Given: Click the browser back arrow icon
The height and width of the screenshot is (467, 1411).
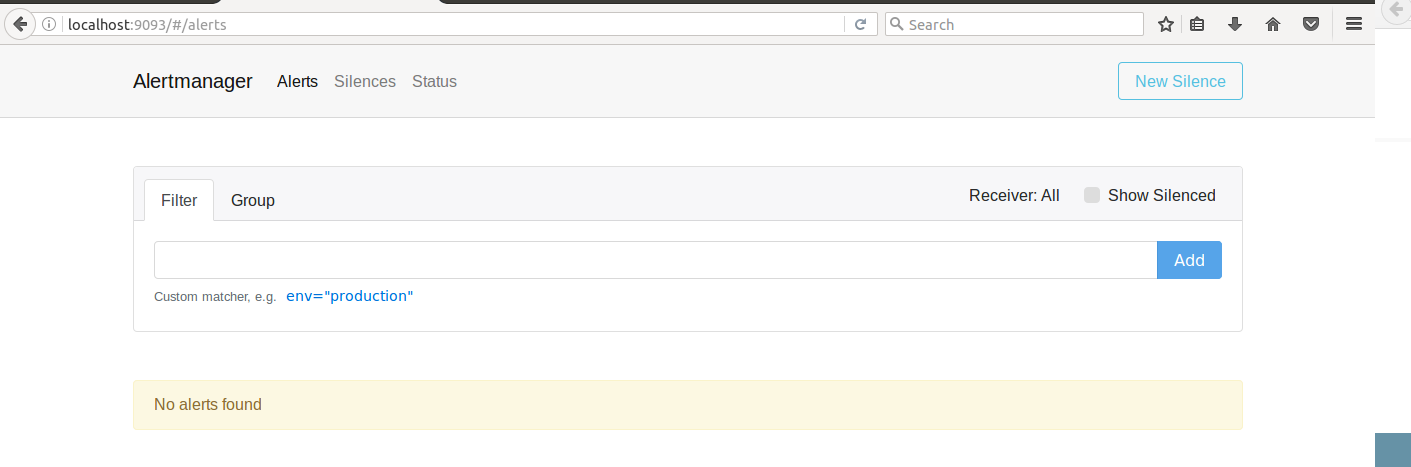Looking at the screenshot, I should point(19,24).
